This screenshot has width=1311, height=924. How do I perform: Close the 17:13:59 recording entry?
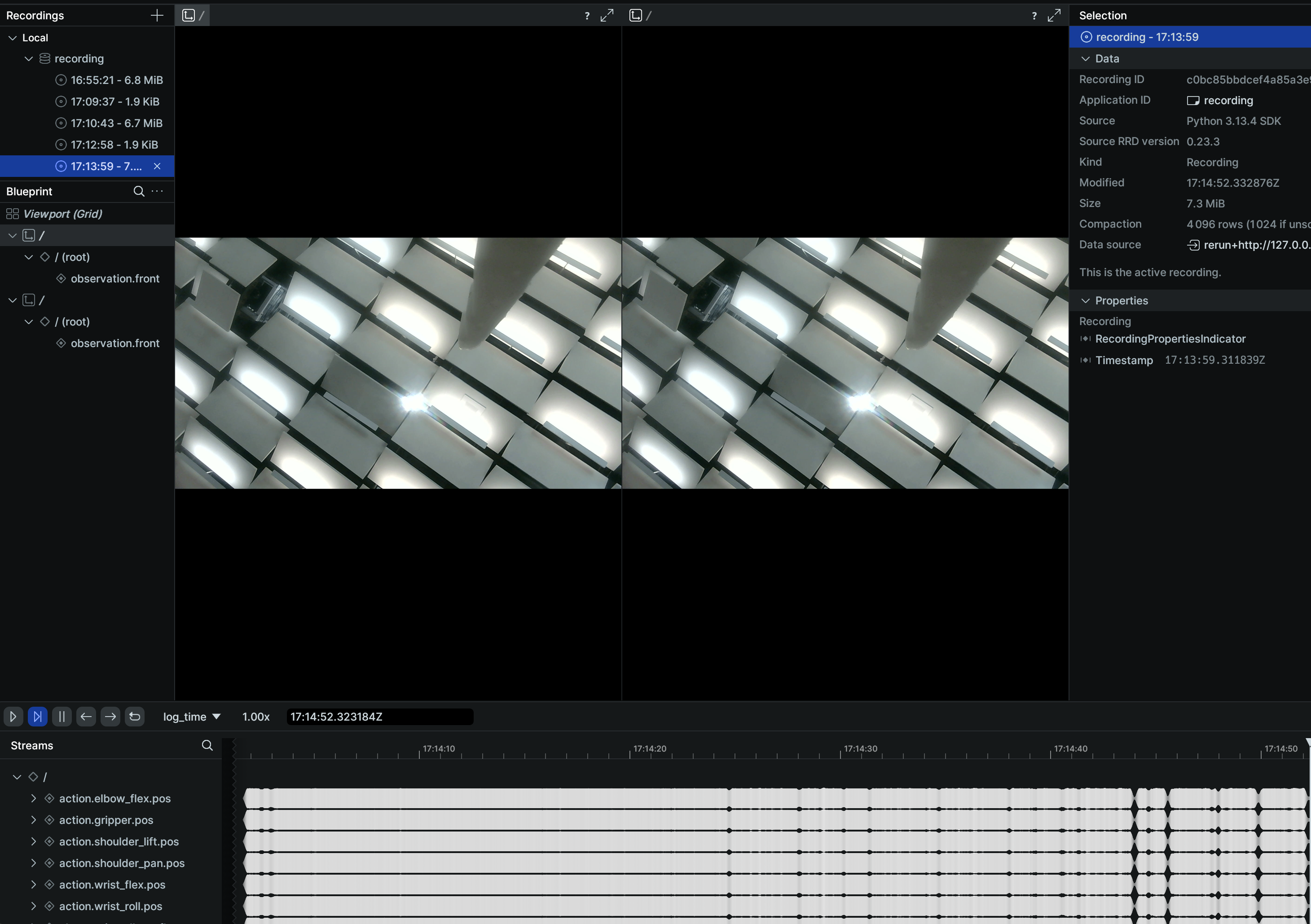(x=157, y=166)
